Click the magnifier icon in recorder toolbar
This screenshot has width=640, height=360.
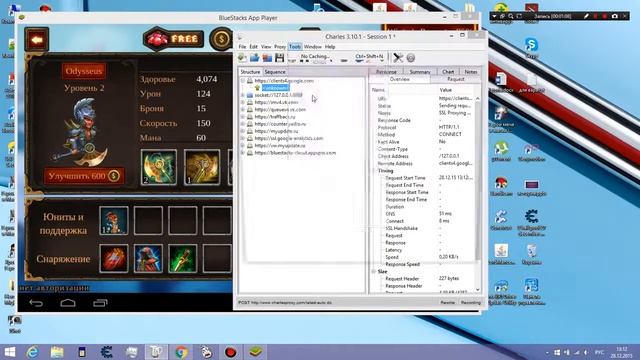pyautogui.click(x=511, y=16)
